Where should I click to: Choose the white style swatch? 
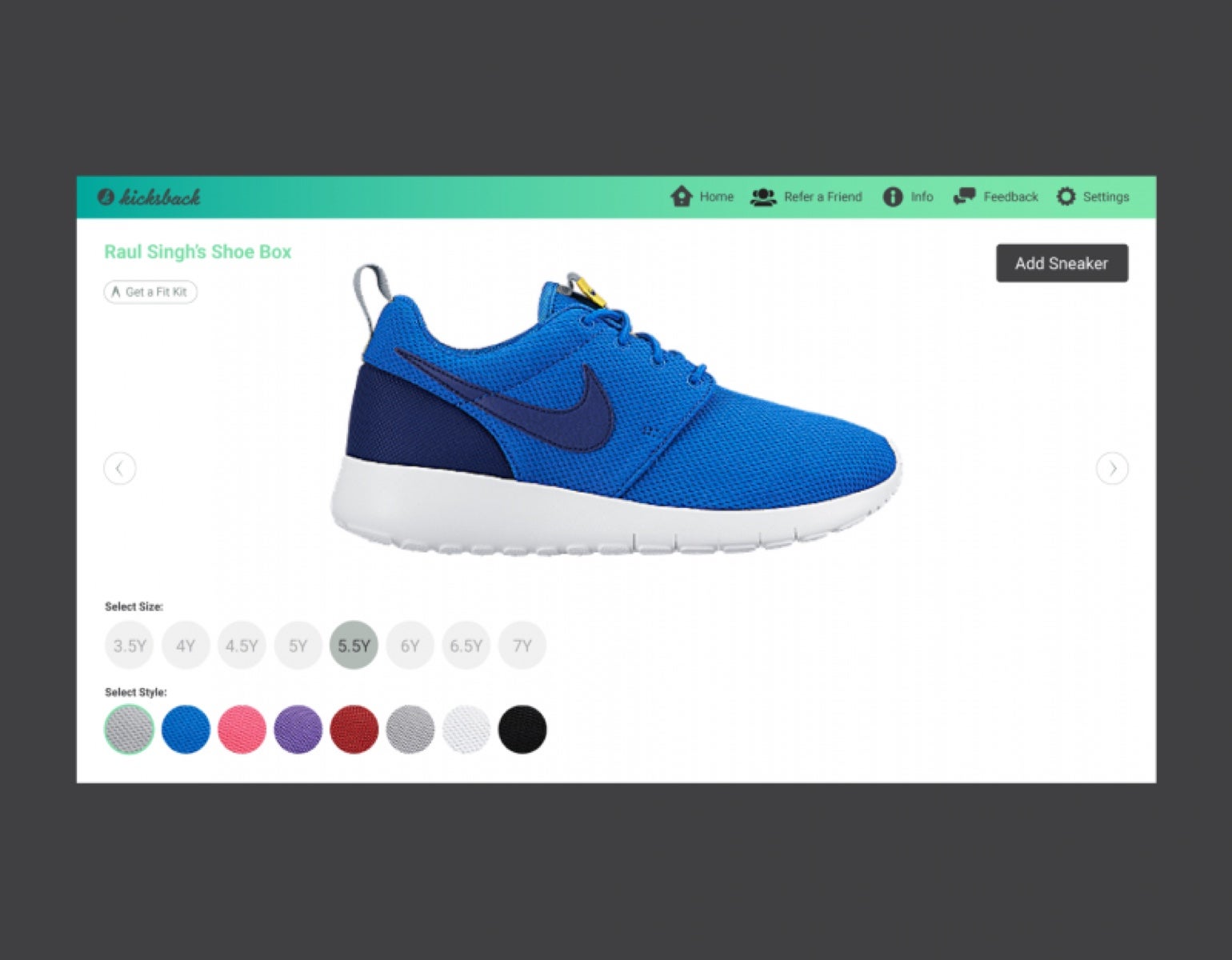[x=466, y=730]
